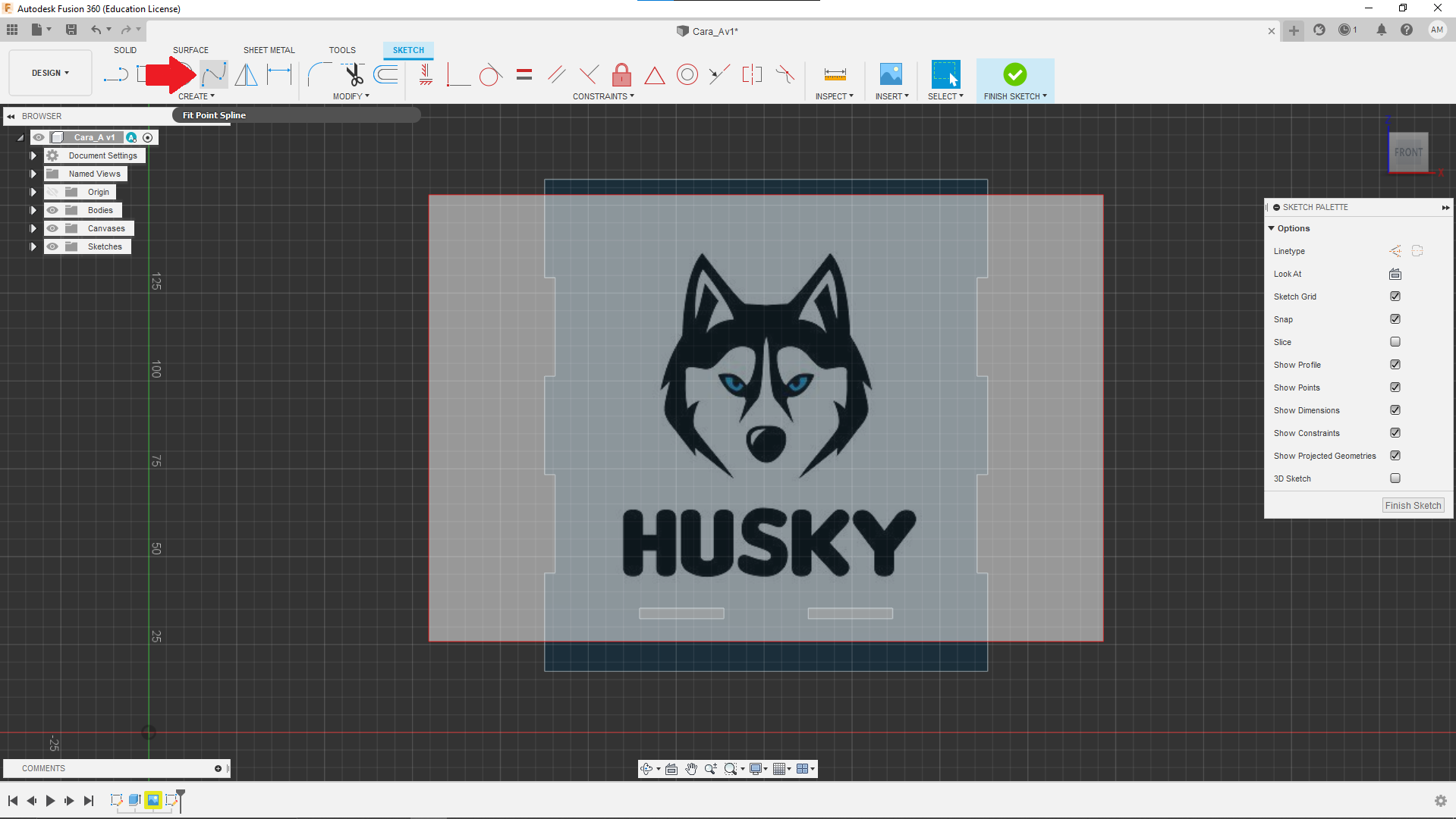Toggle the Sketch Grid checkbox

(1395, 297)
